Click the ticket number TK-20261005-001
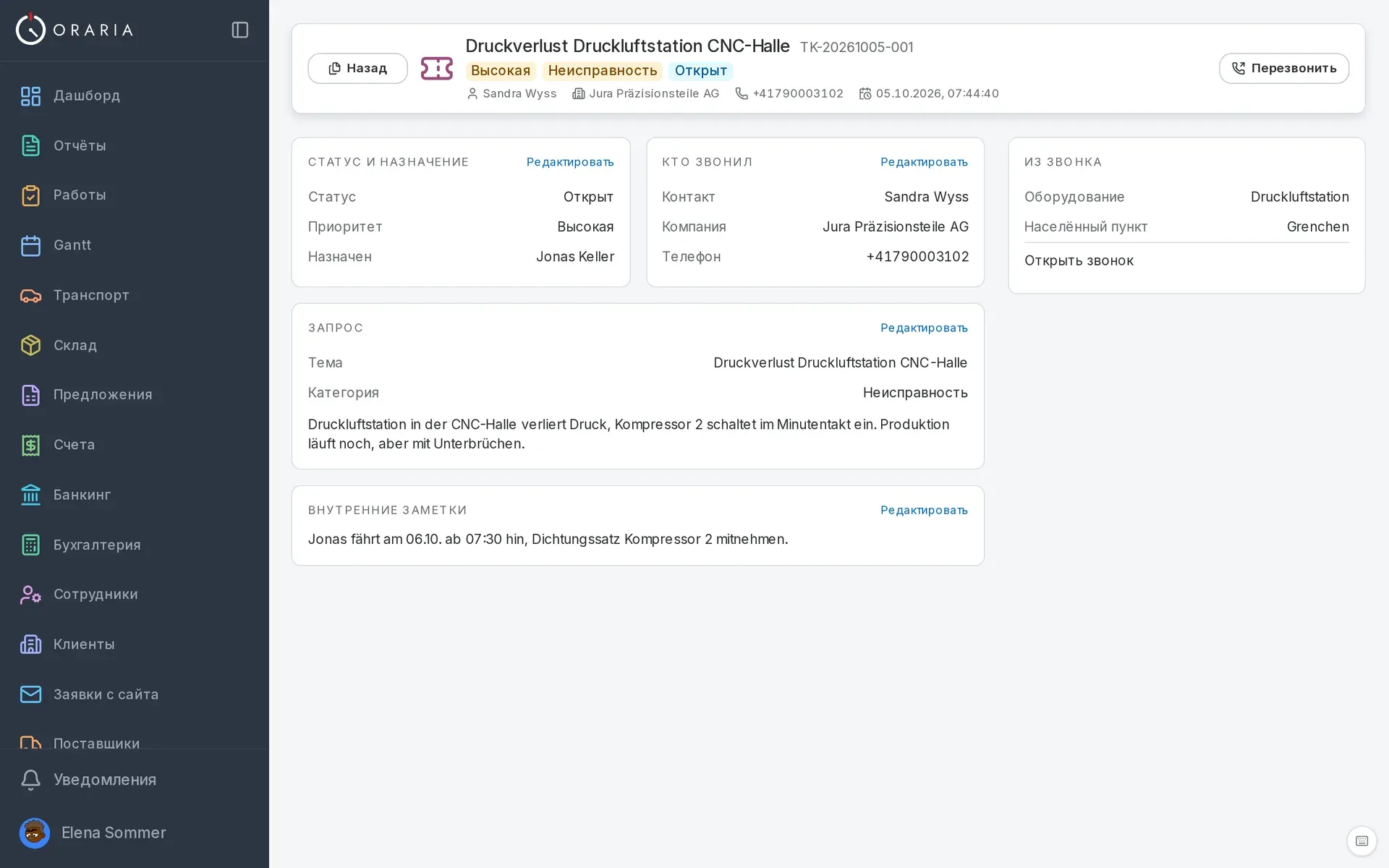This screenshot has height=868, width=1389. point(857,47)
